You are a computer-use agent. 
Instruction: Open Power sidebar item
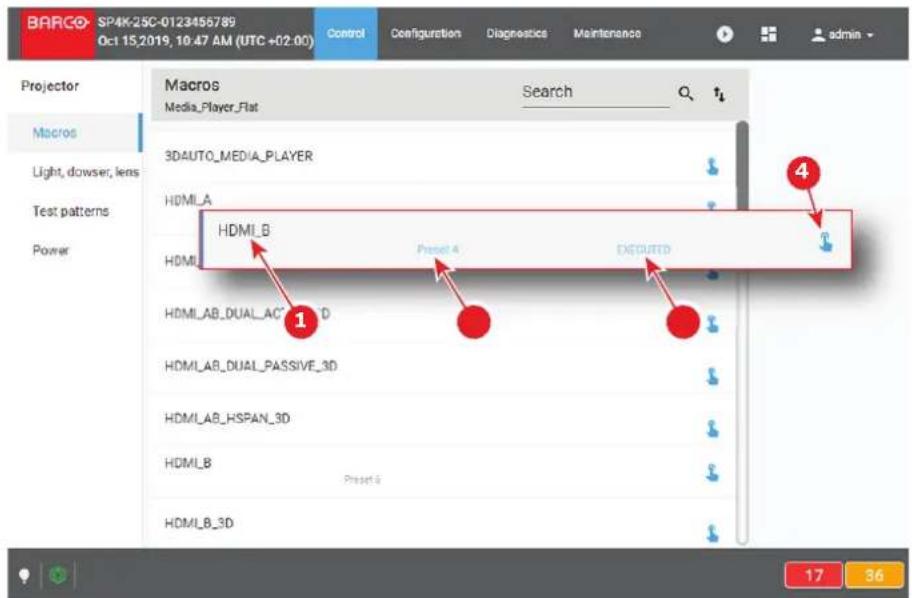tap(51, 250)
